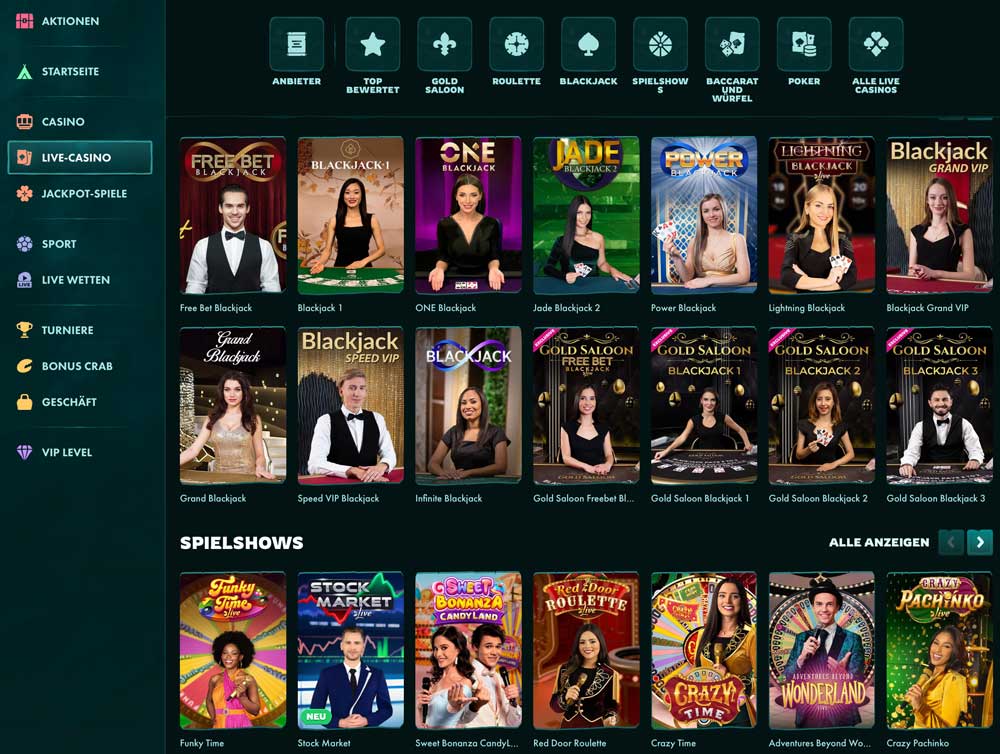
Task: Open Sweet Bonanza Candyland thumbnail
Action: click(468, 651)
